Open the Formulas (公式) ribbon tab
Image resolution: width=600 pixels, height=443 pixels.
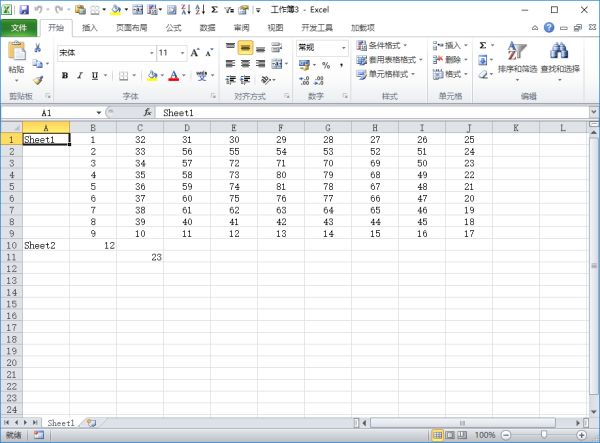coord(173,28)
